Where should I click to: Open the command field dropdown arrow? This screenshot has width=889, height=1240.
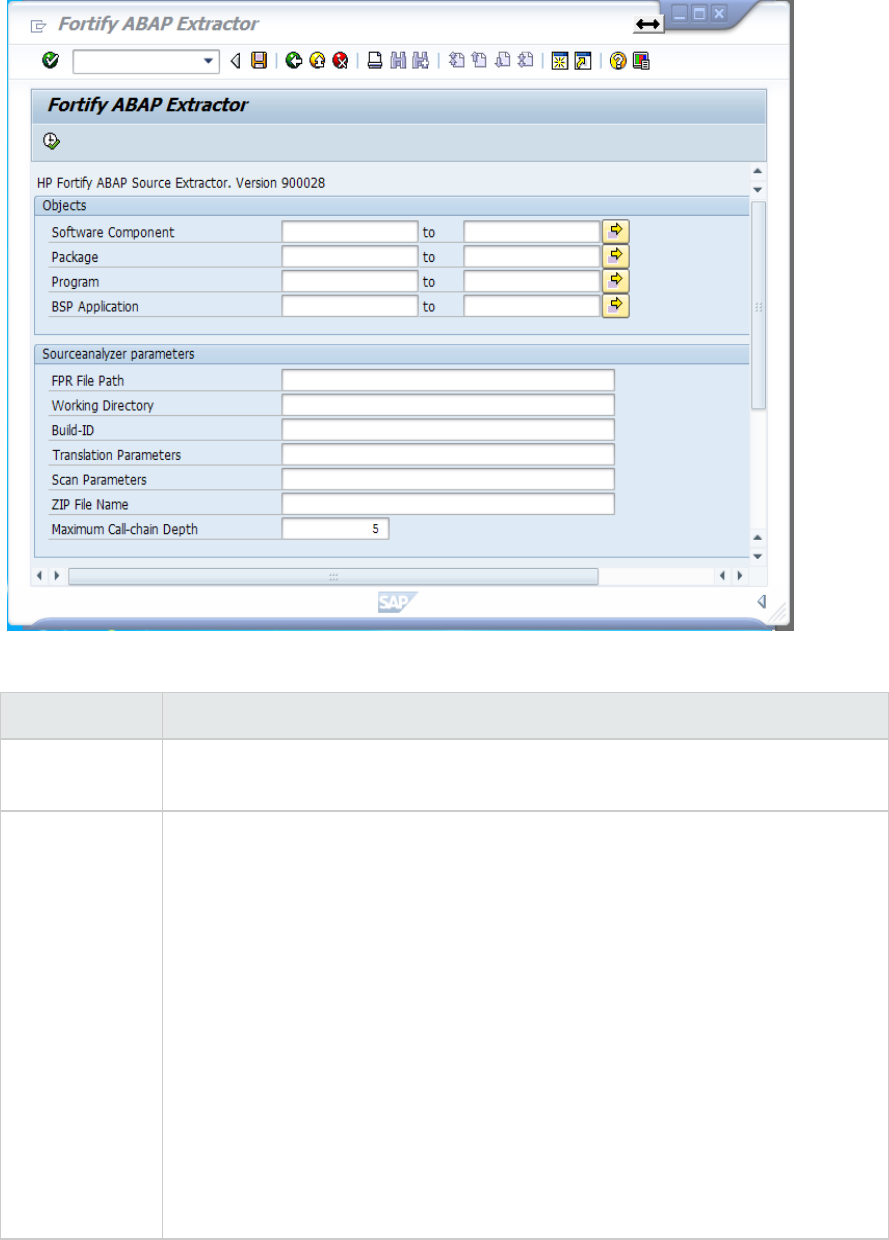pyautogui.click(x=209, y=61)
